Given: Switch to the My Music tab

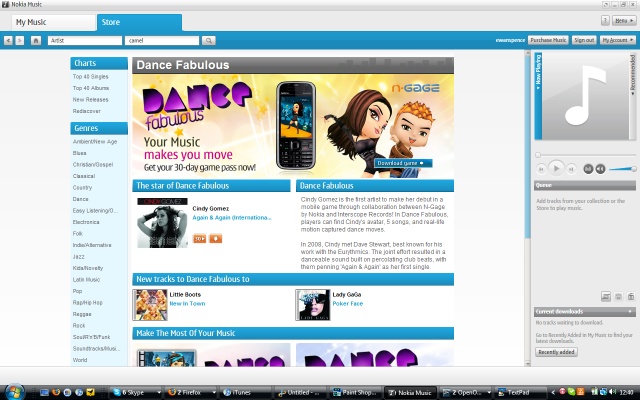Looking at the screenshot, I should tap(53, 22).
